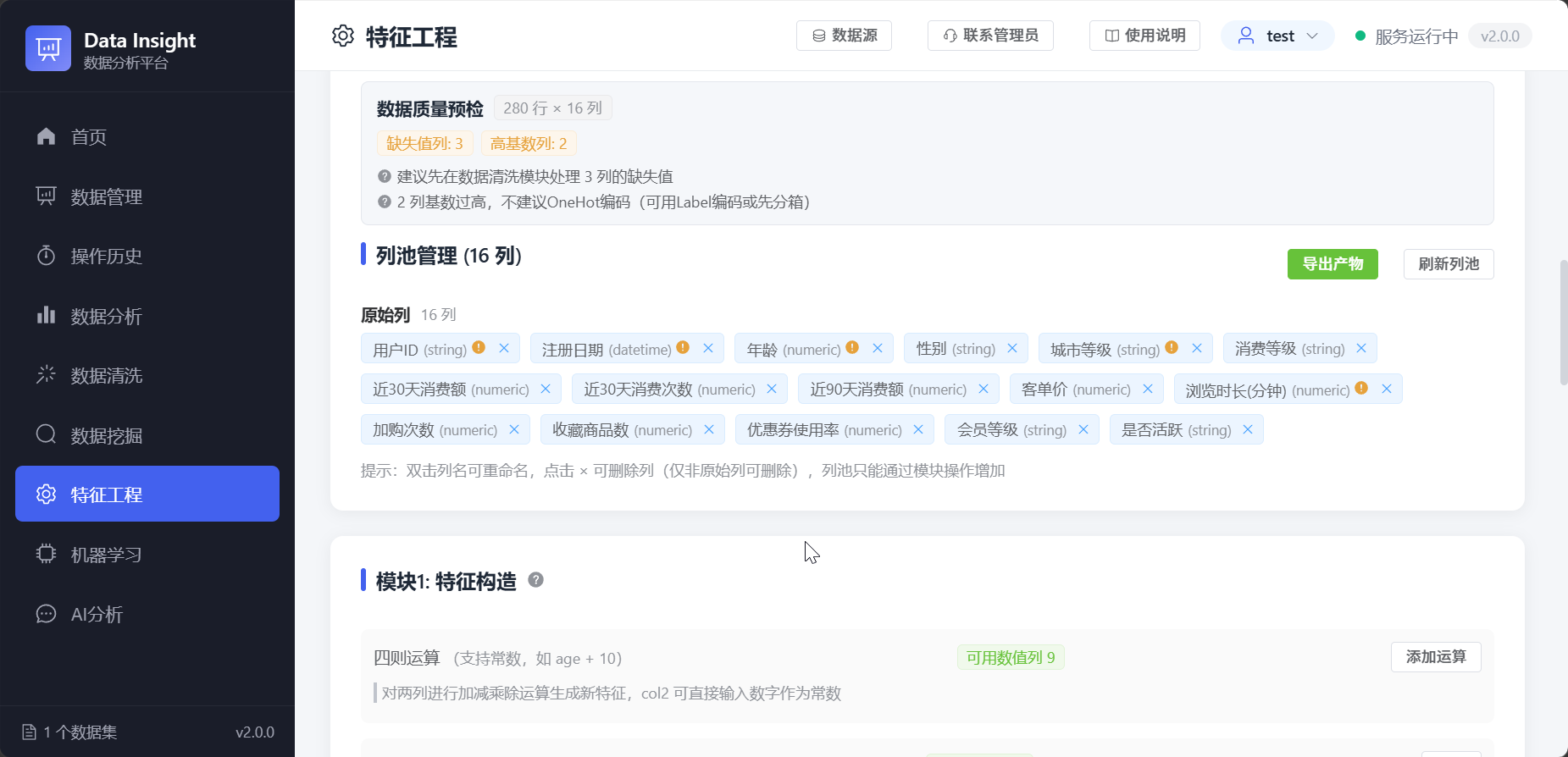Click the 四则运算 section title
The width and height of the screenshot is (1568, 757).
point(407,658)
